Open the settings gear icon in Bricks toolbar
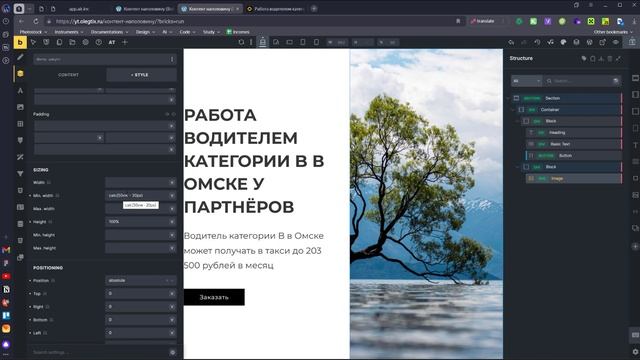Viewport: 640px width, 360px height. click(85, 42)
